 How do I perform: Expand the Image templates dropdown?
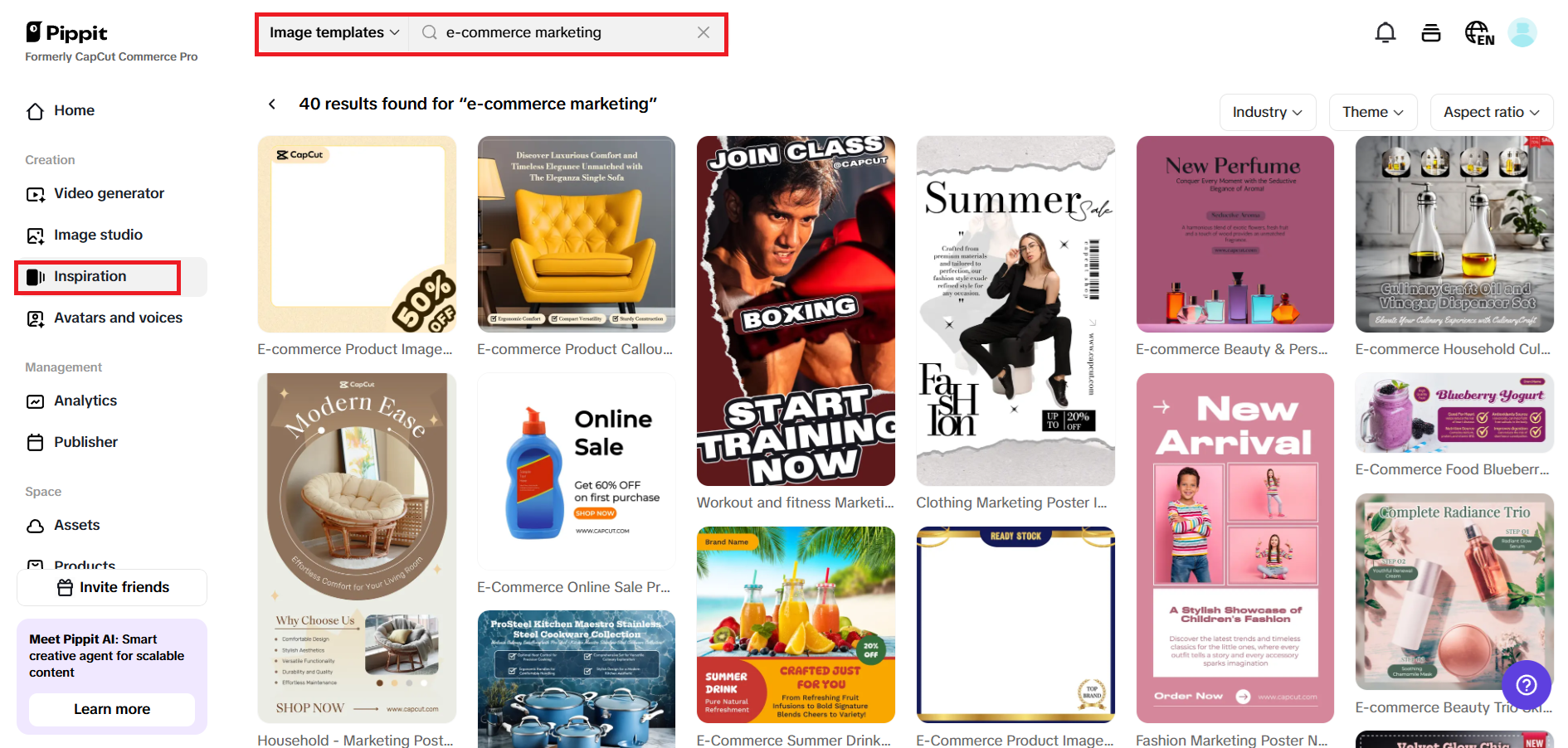[x=334, y=32]
